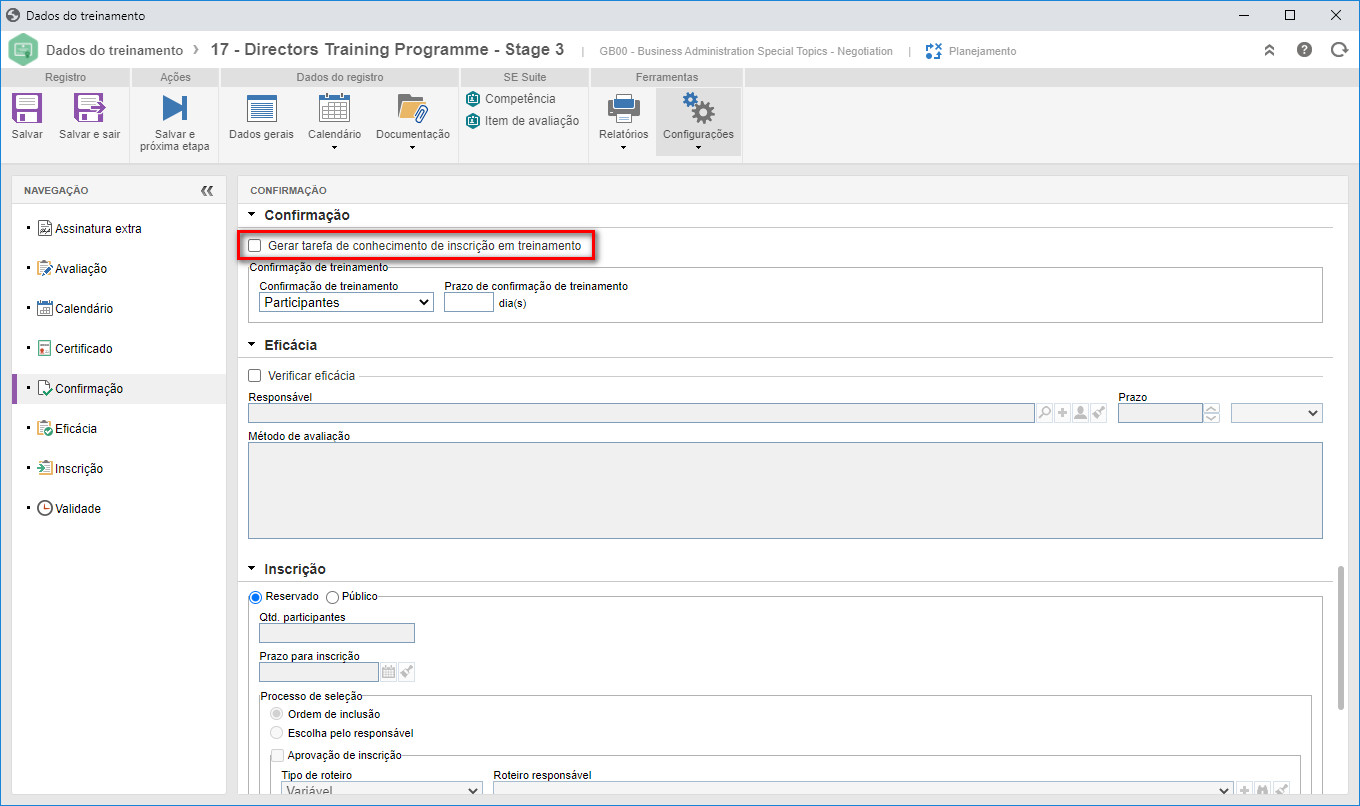Collapse the Confirmação section
The width and height of the screenshot is (1360, 806).
click(252, 215)
